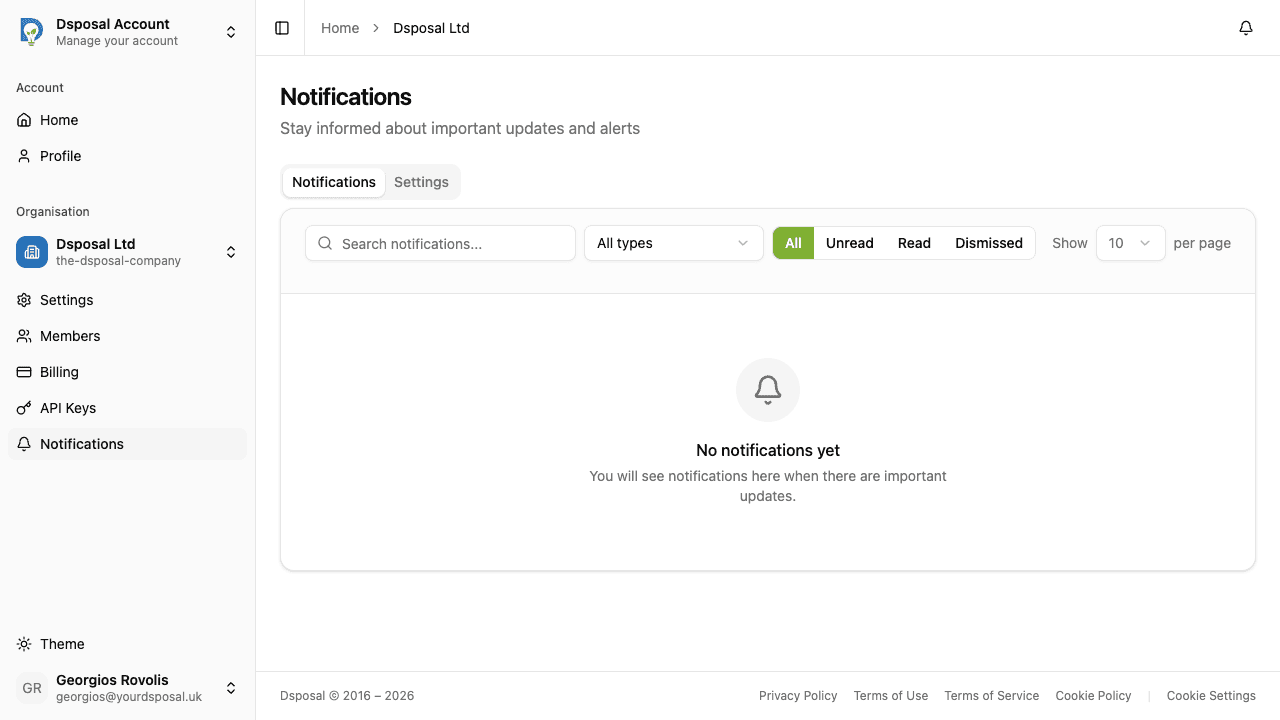Select the Profile icon in the sidebar

[x=23, y=156]
